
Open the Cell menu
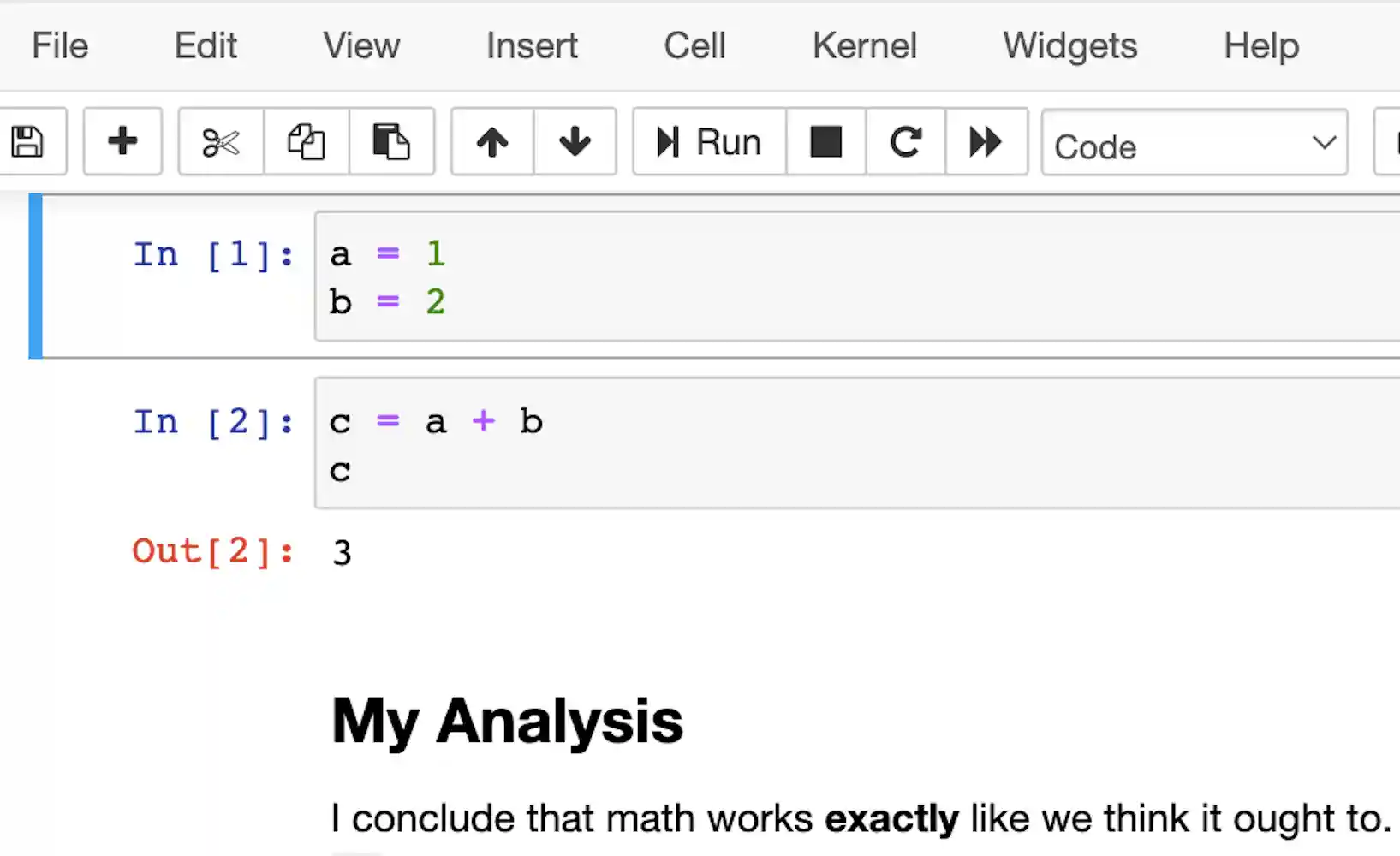(694, 45)
